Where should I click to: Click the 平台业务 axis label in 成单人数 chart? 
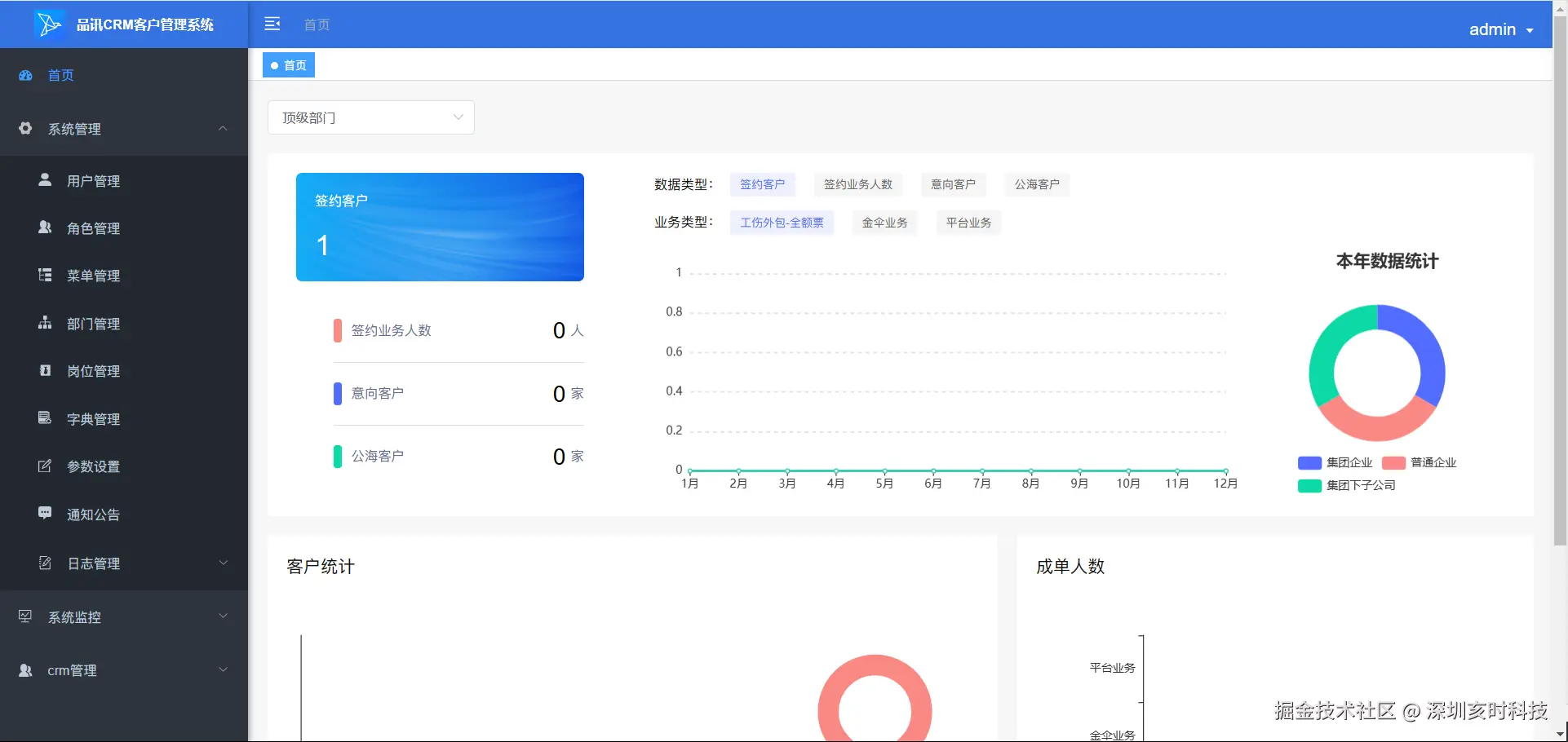click(x=1112, y=668)
